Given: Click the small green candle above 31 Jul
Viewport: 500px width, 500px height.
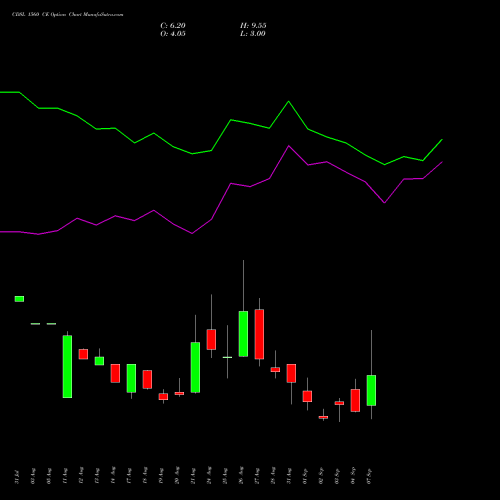Looking at the screenshot, I should click(19, 299).
